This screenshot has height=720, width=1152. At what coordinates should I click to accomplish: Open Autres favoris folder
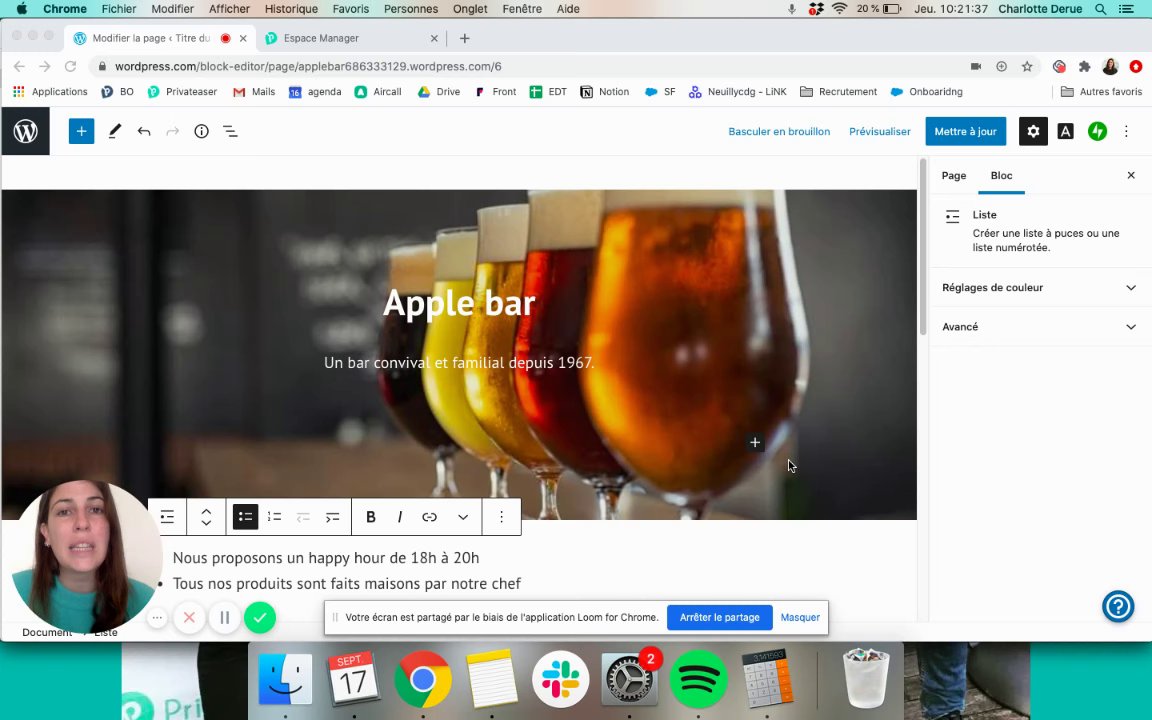(x=1101, y=92)
